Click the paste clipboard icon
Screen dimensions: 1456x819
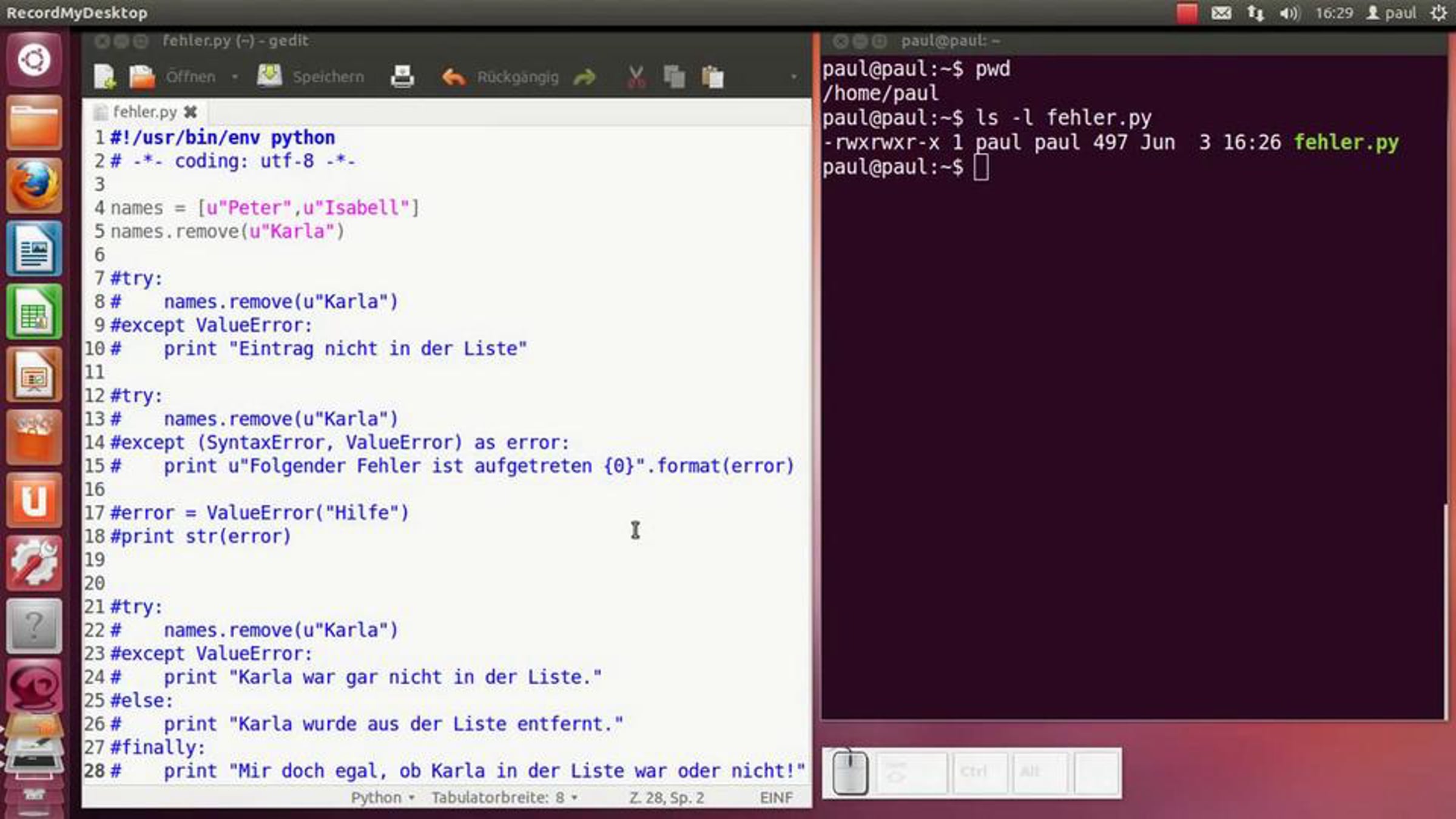tap(713, 77)
